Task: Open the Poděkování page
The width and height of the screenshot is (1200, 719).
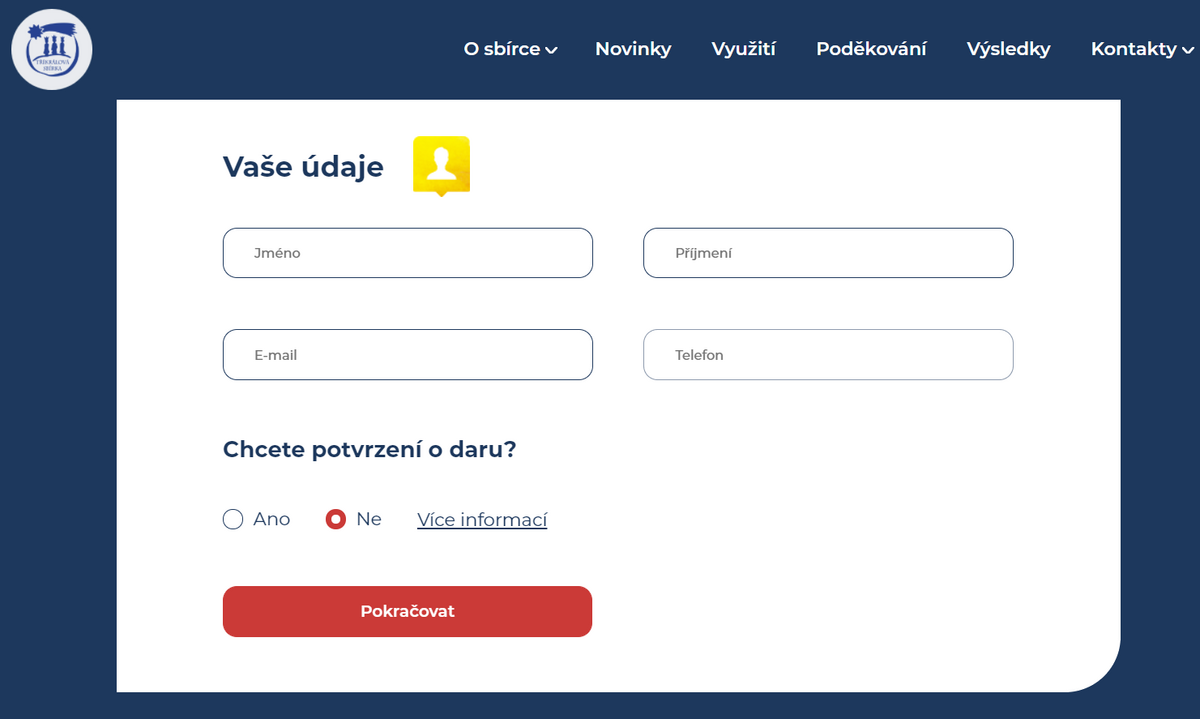Action: pos(871,49)
